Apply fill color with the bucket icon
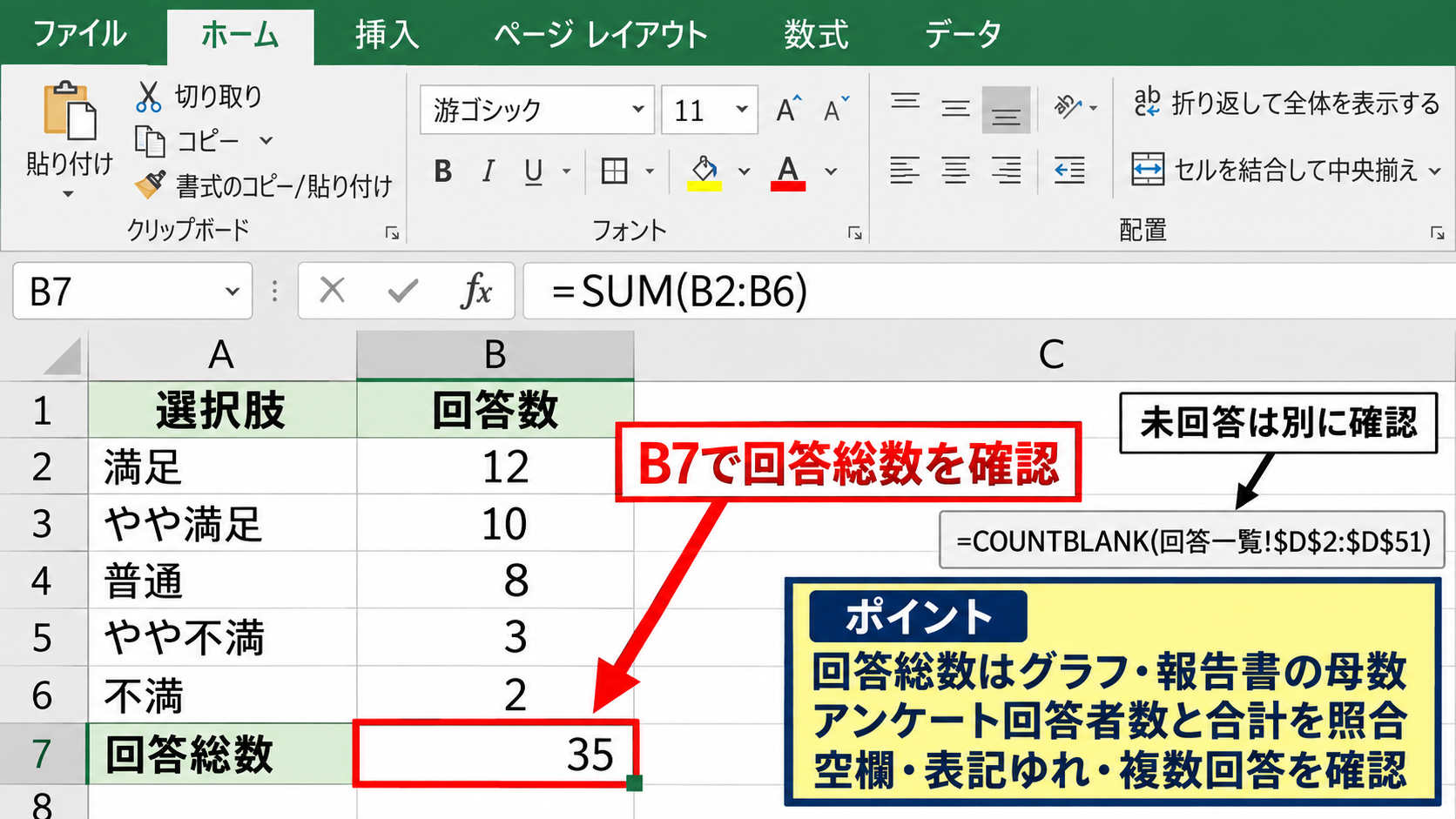Screen dimensions: 1456x819 [704, 171]
